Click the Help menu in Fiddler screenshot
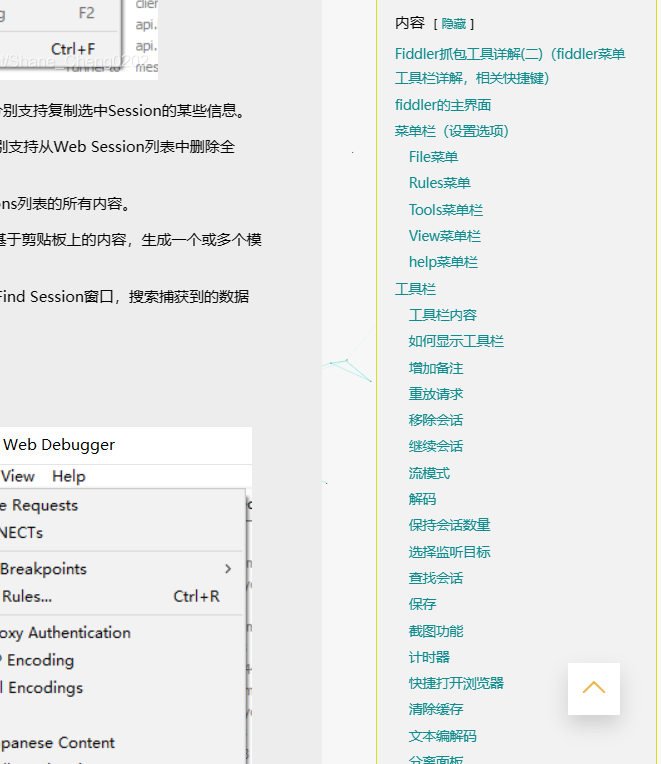The width and height of the screenshot is (661, 764). [x=69, y=476]
